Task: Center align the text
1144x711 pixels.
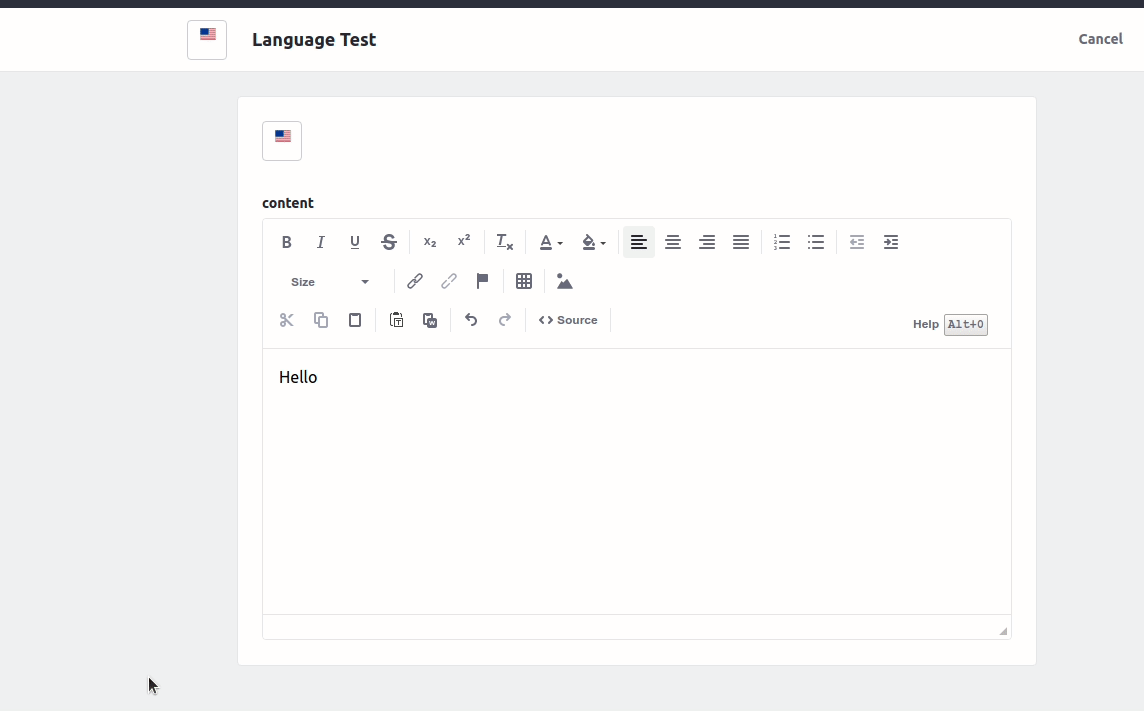Action: 673,242
